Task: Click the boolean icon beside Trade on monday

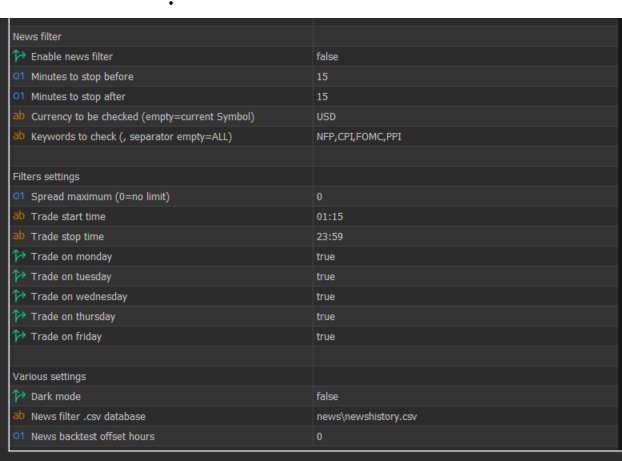Action: pos(19,256)
